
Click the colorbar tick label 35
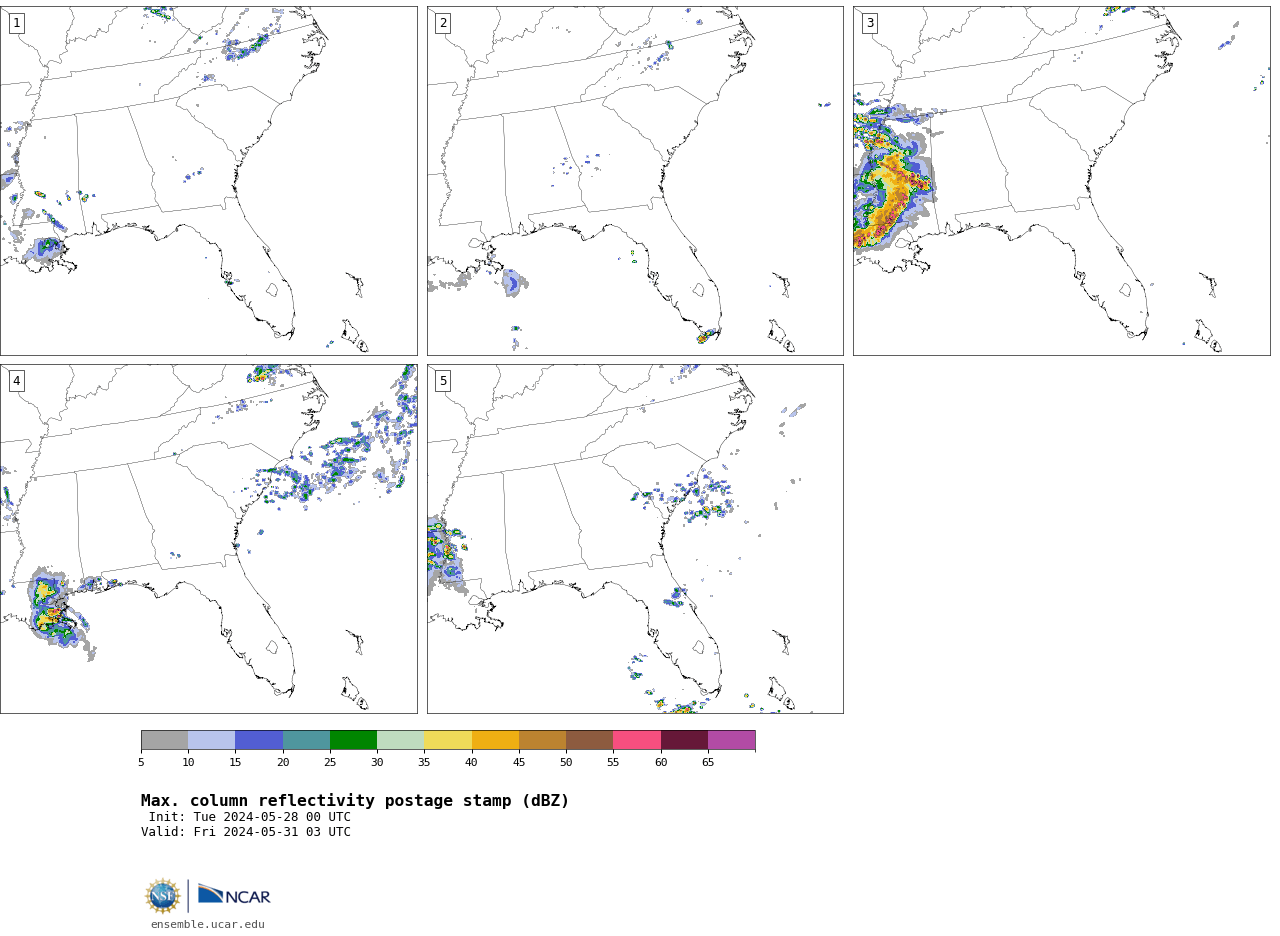click(x=424, y=763)
